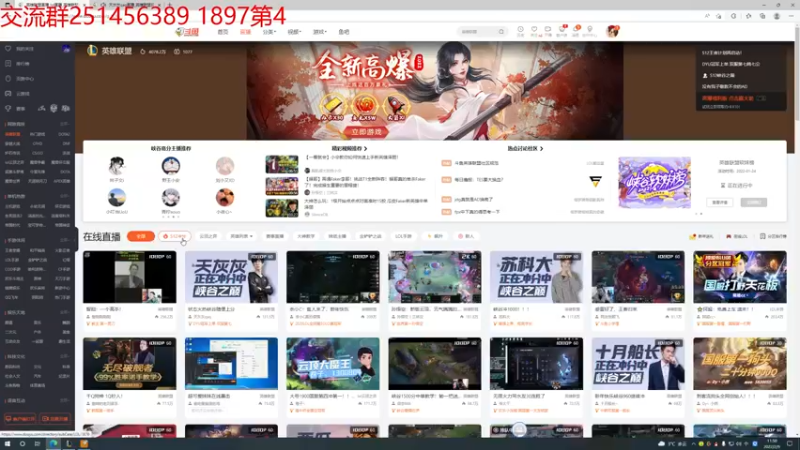Open the '云顶大魔王' stream thumbnail
This screenshot has width=800, height=450.
tap(333, 364)
